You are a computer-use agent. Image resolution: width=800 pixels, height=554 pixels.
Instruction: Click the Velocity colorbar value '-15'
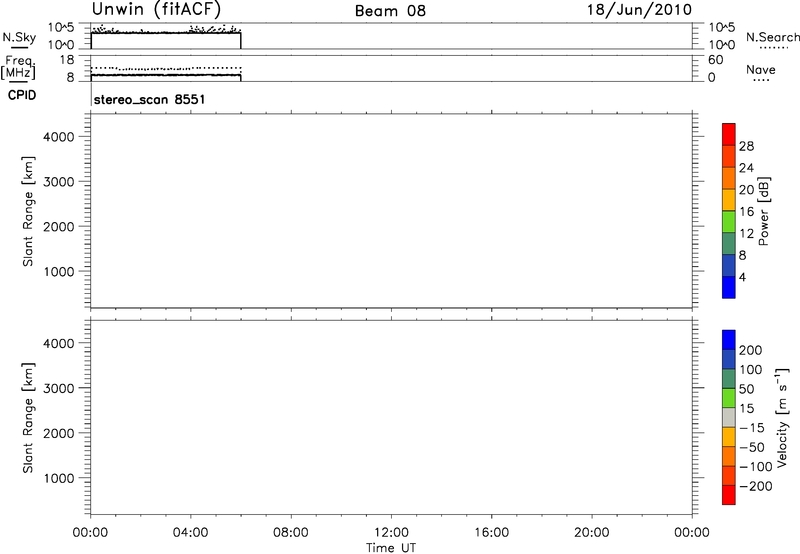752,428
